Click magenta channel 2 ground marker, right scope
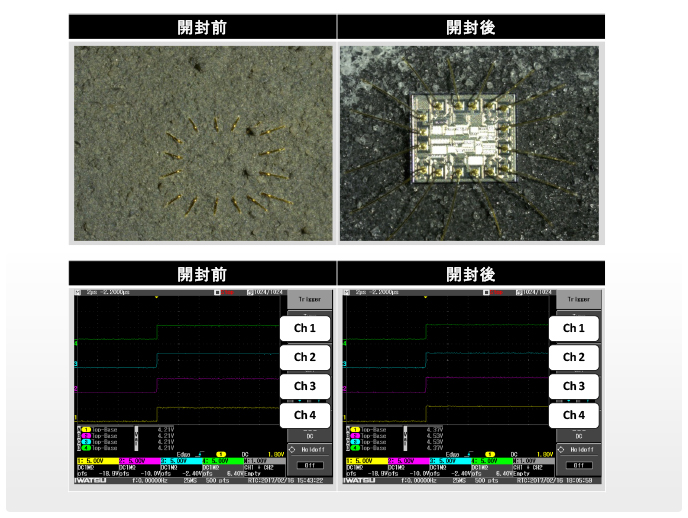The height and width of the screenshot is (518, 688). click(x=345, y=389)
